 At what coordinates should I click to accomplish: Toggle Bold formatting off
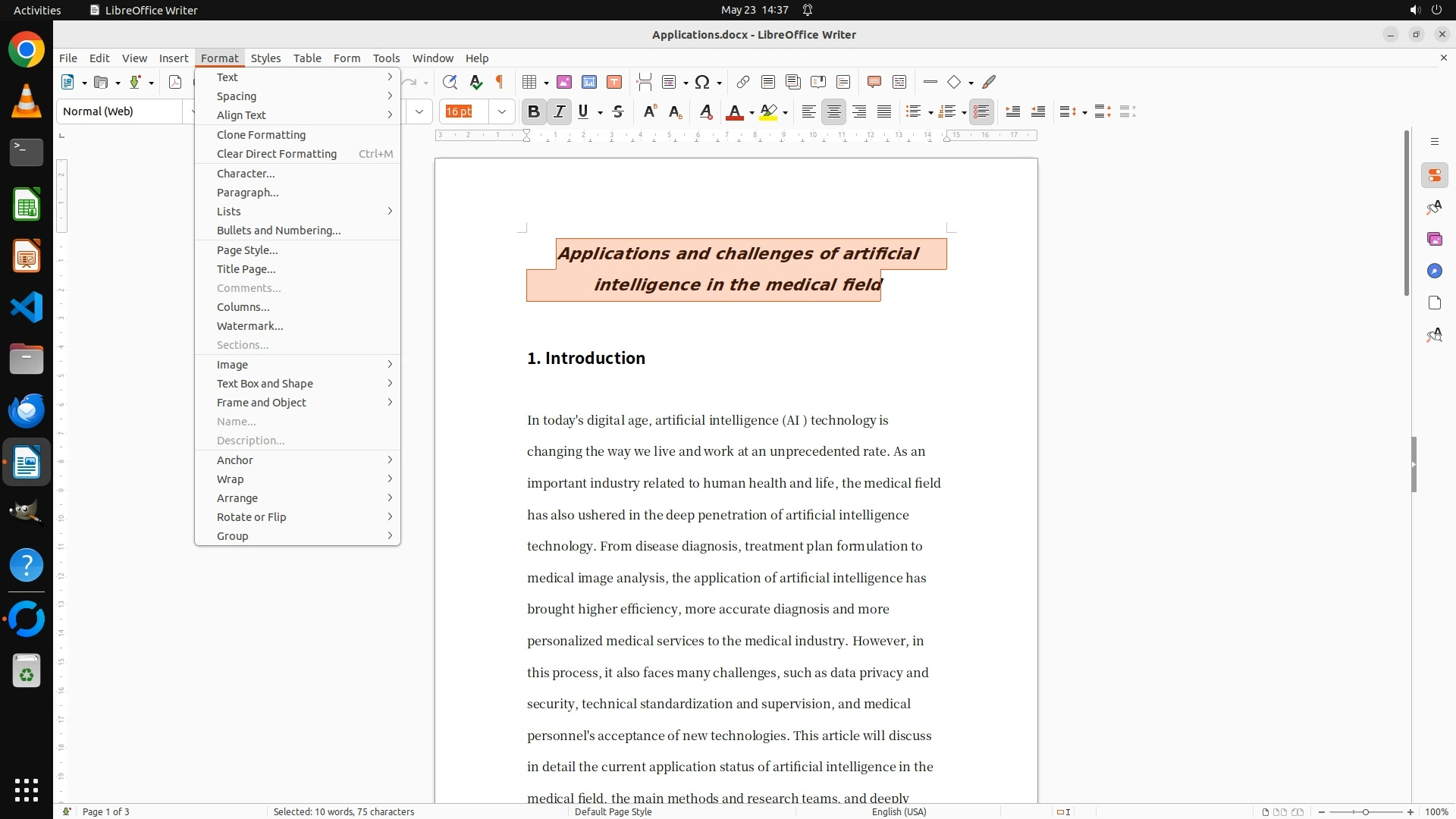[x=534, y=111]
